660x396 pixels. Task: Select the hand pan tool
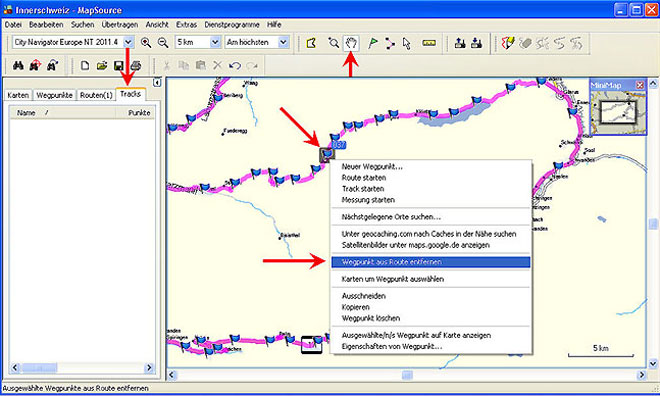tap(351, 43)
